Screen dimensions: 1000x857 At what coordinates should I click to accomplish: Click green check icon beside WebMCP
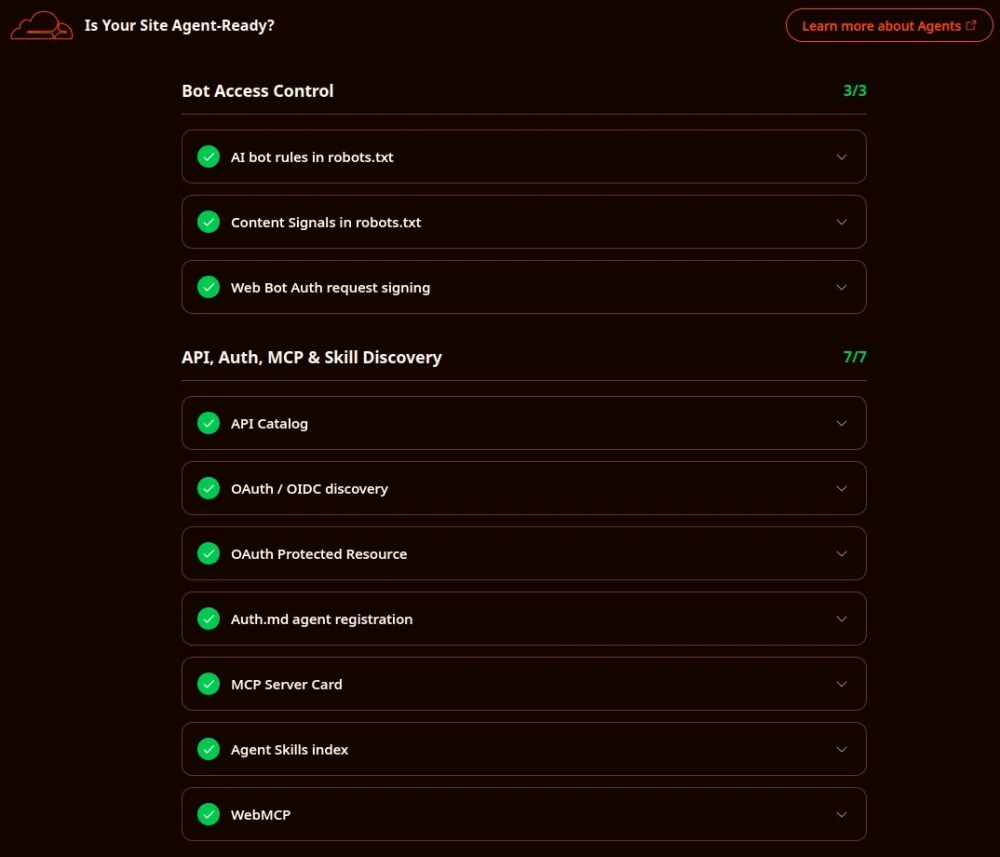[209, 814]
